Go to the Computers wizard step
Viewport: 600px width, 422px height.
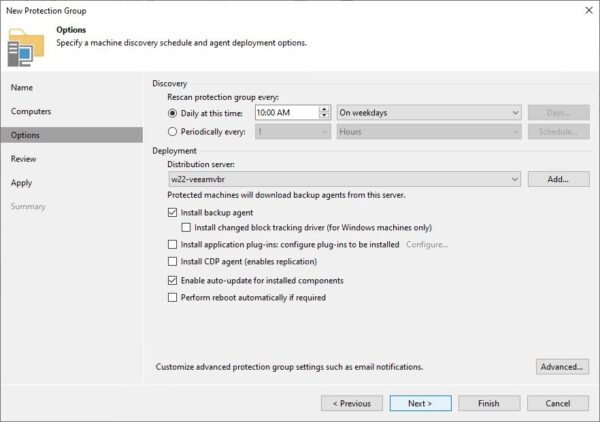coord(31,111)
